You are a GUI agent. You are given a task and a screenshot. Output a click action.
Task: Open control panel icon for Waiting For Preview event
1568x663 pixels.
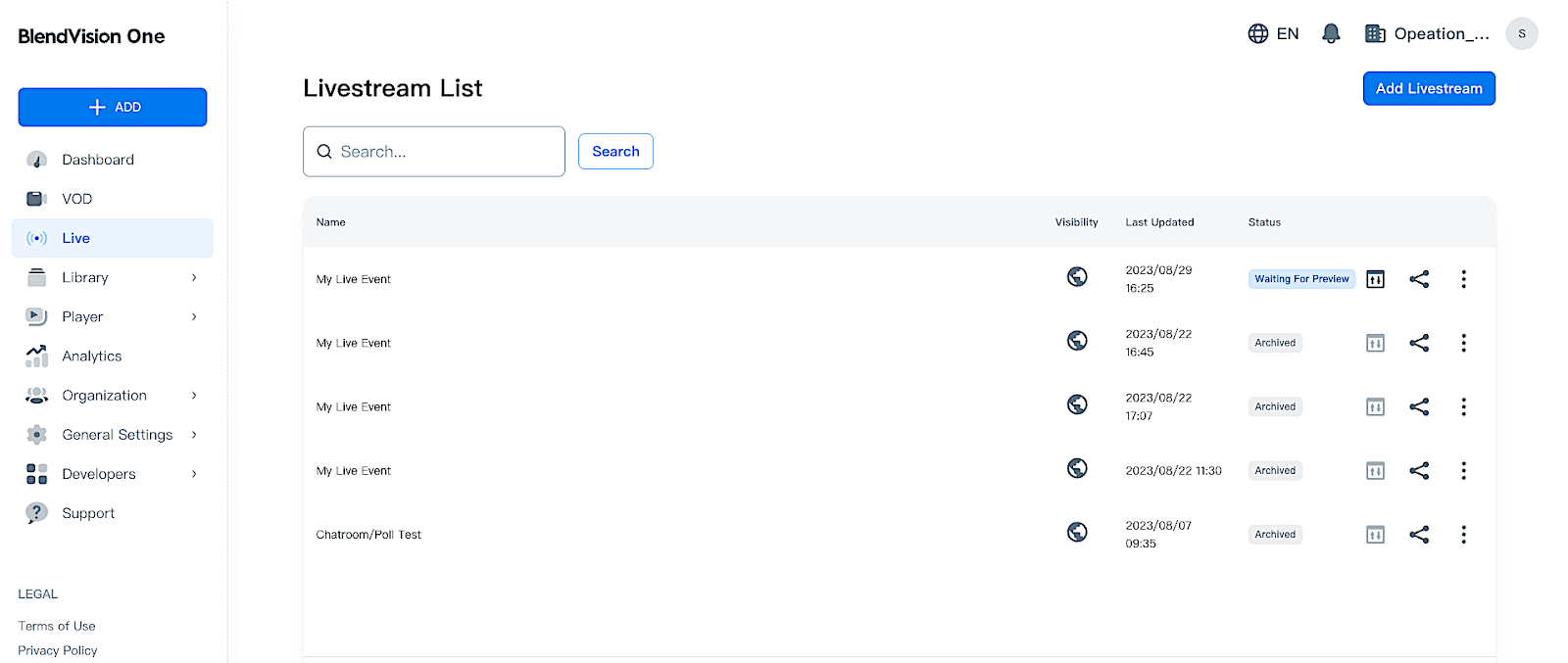click(x=1375, y=279)
